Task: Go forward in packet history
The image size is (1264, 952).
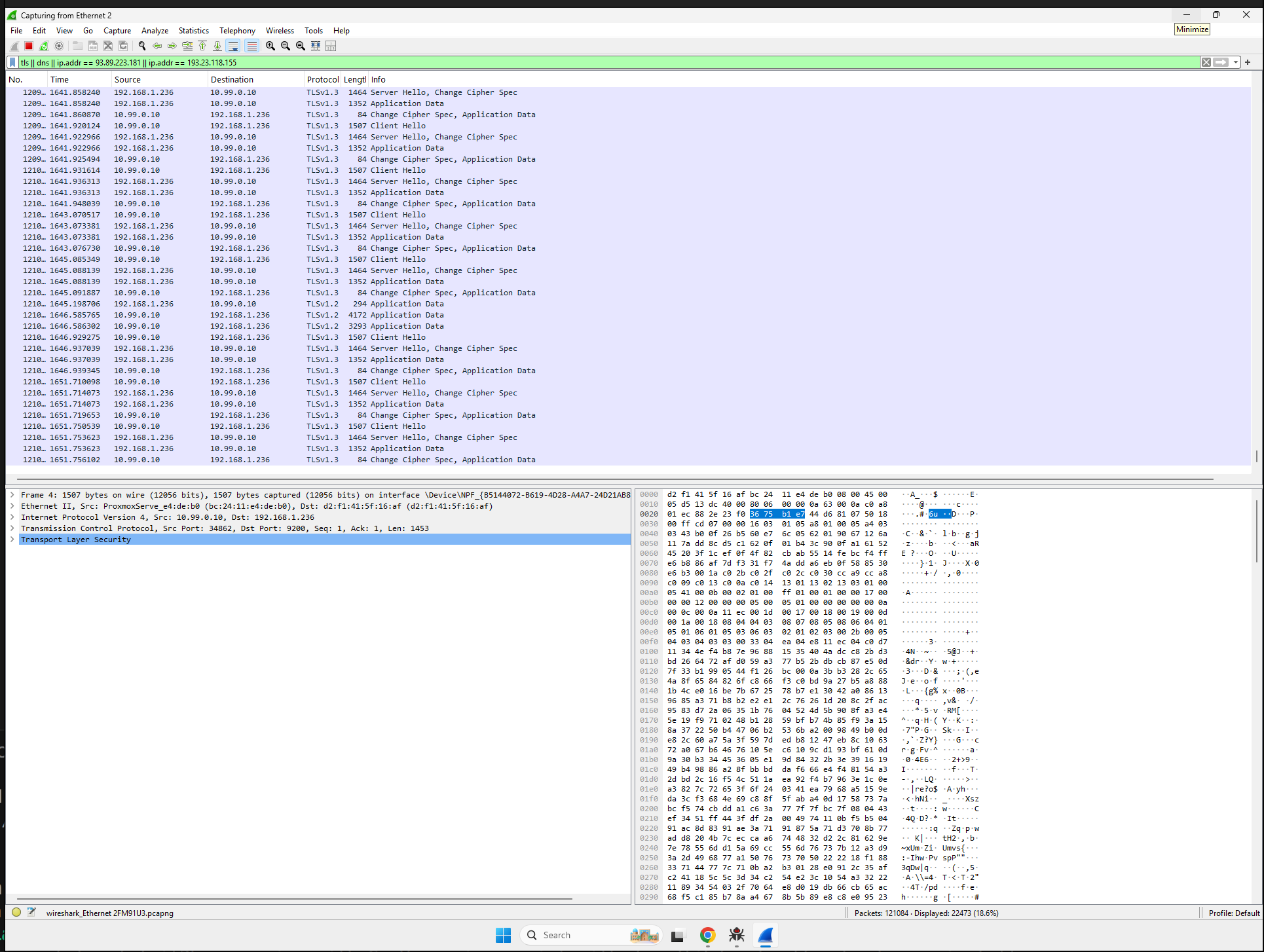Action: (172, 46)
